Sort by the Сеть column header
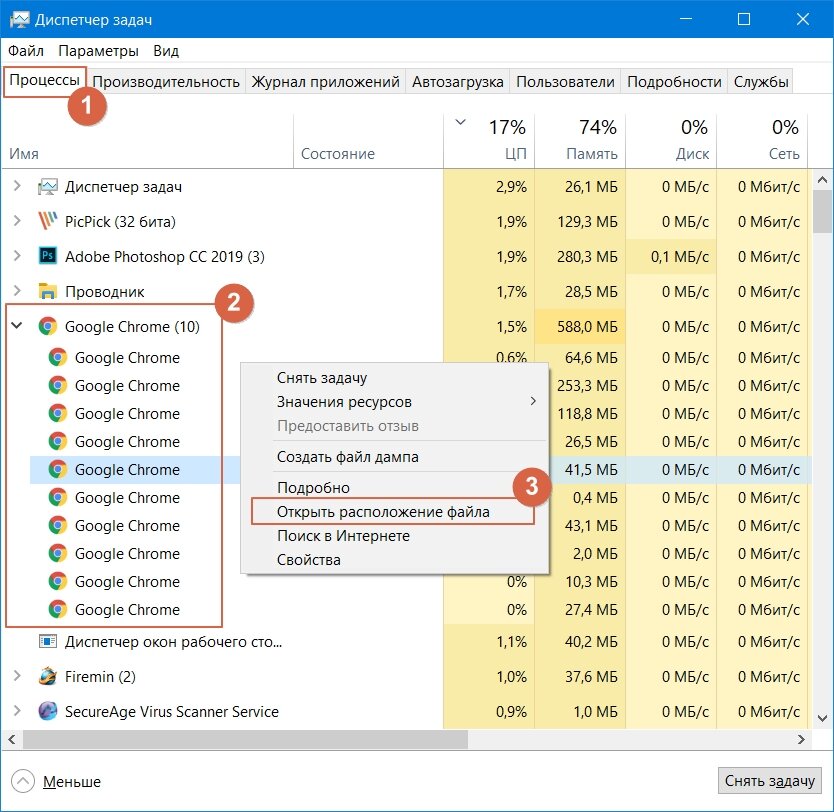Screen dimensions: 834x812 pos(762,141)
